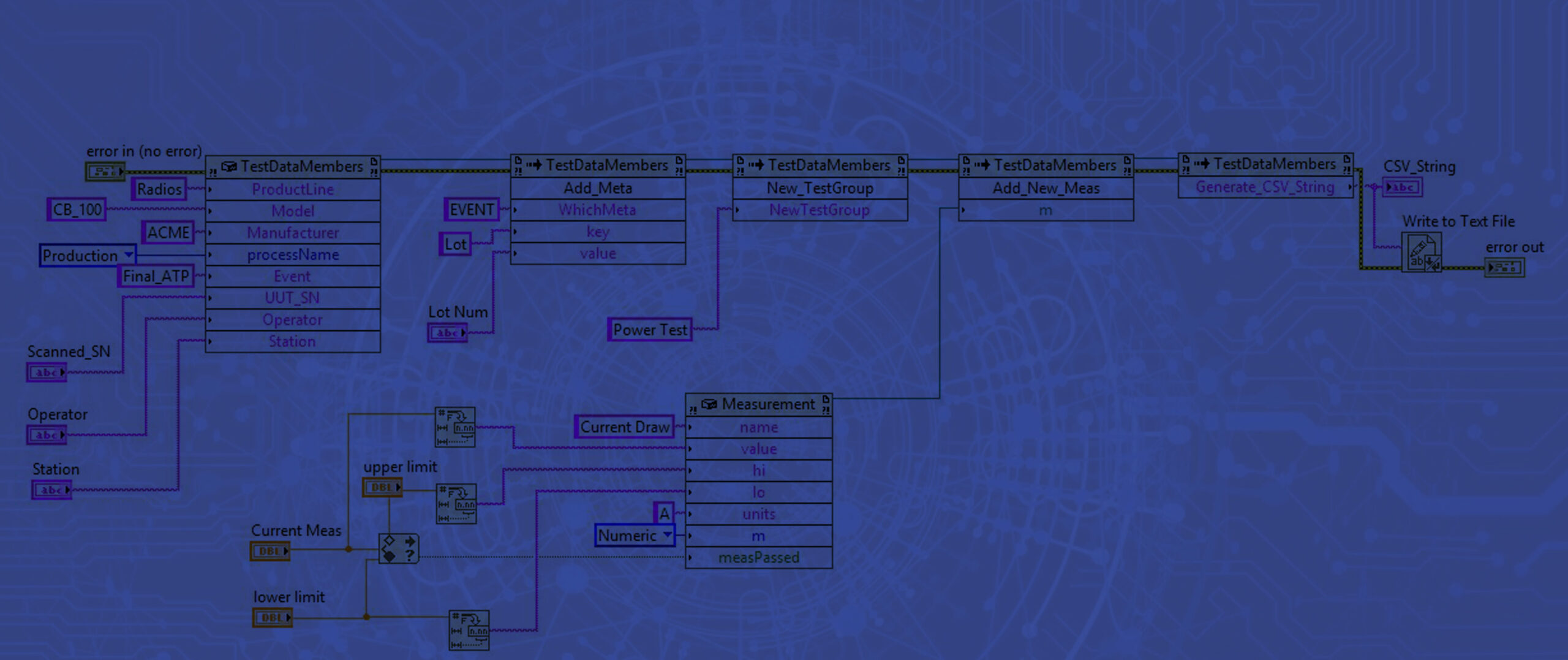1568x660 pixels.
Task: Select the Lot Num string terminal
Action: [x=447, y=333]
